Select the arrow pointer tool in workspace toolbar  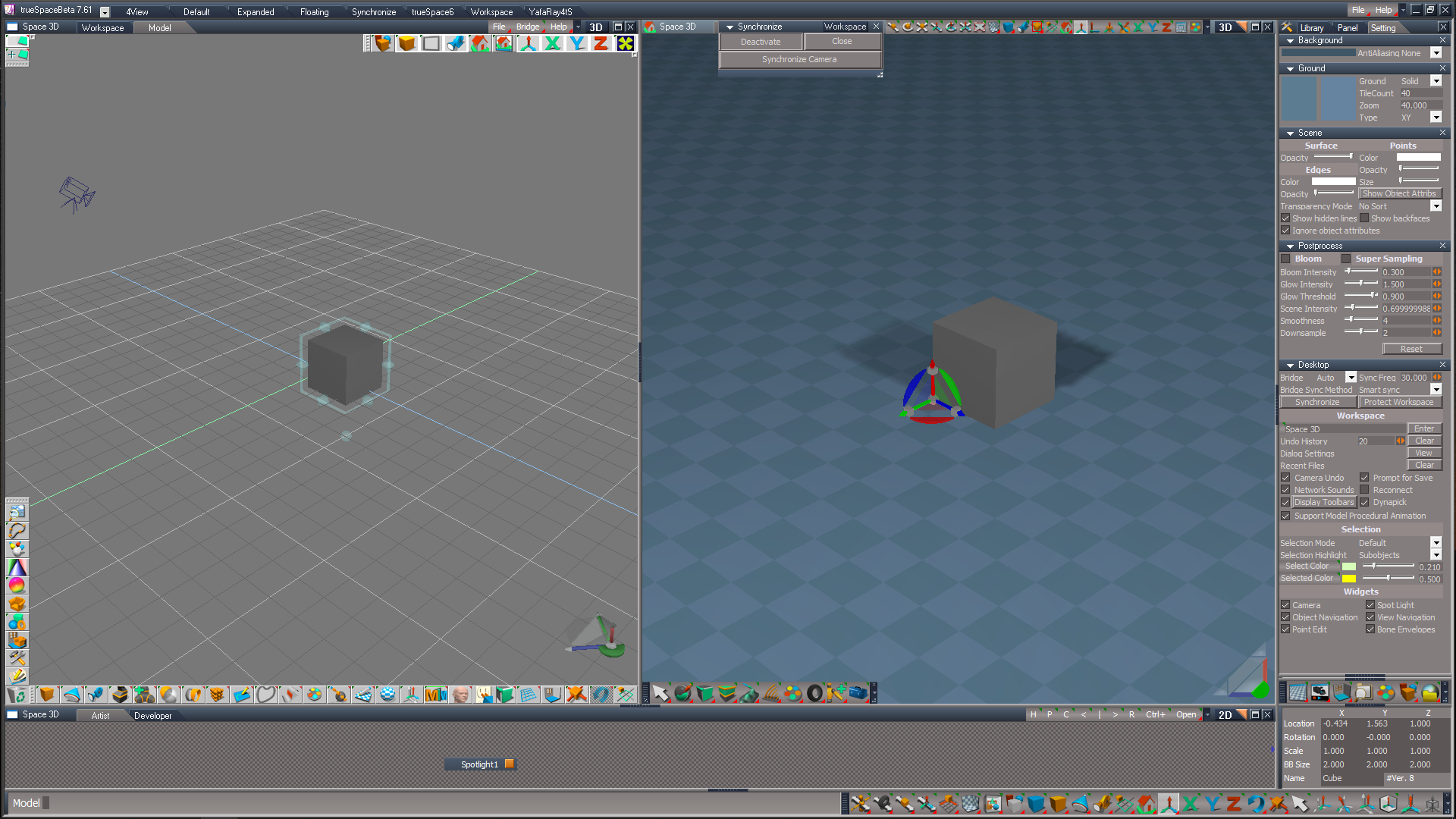[x=661, y=693]
